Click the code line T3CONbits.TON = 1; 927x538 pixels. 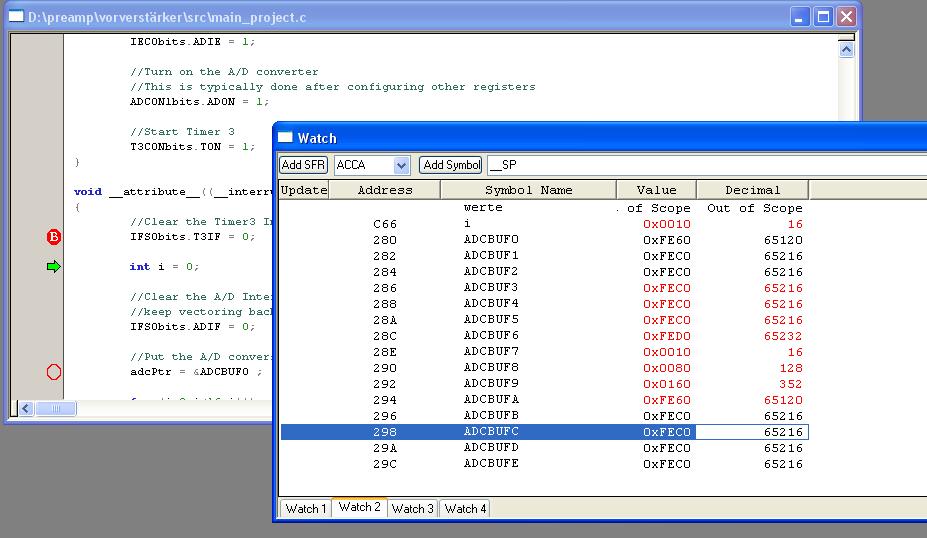(x=193, y=147)
